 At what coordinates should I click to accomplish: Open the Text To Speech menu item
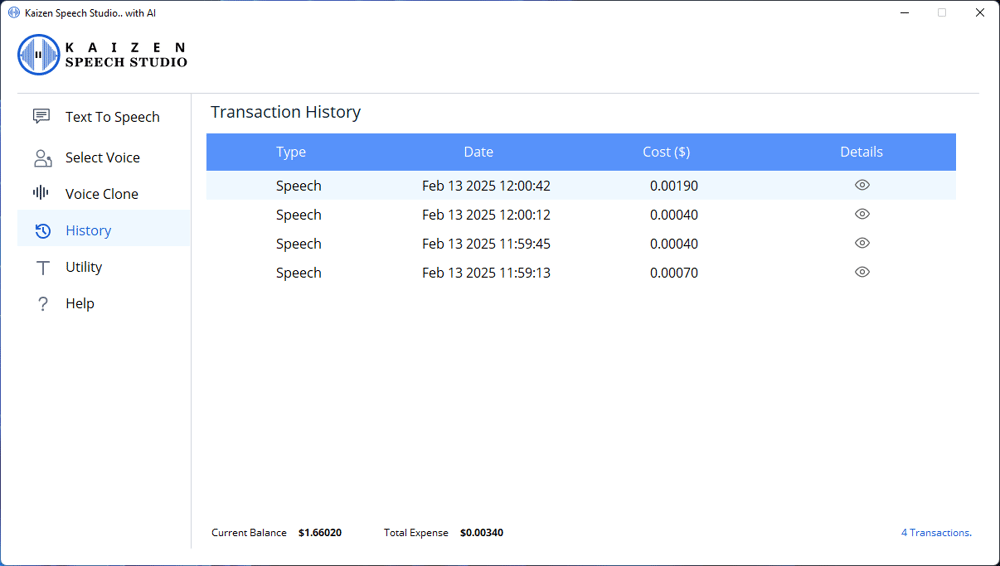(x=112, y=117)
